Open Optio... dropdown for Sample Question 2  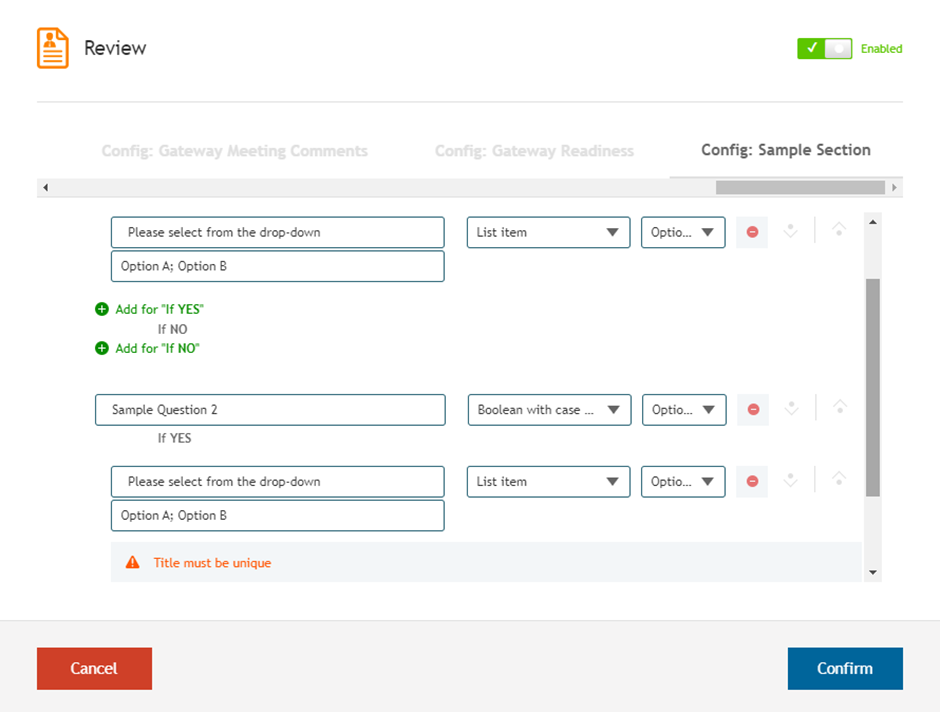(x=684, y=410)
